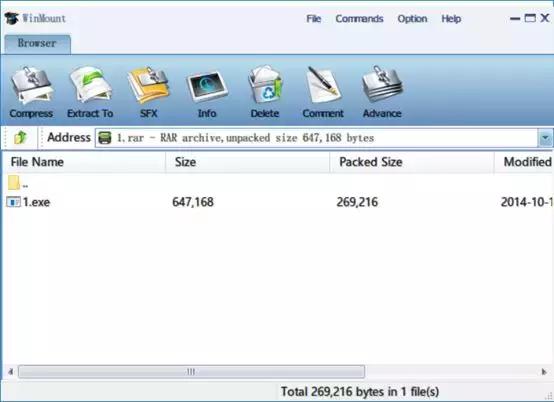The width and height of the screenshot is (554, 402).
Task: Click the Compress toolbar icon
Action: pyautogui.click(x=31, y=85)
